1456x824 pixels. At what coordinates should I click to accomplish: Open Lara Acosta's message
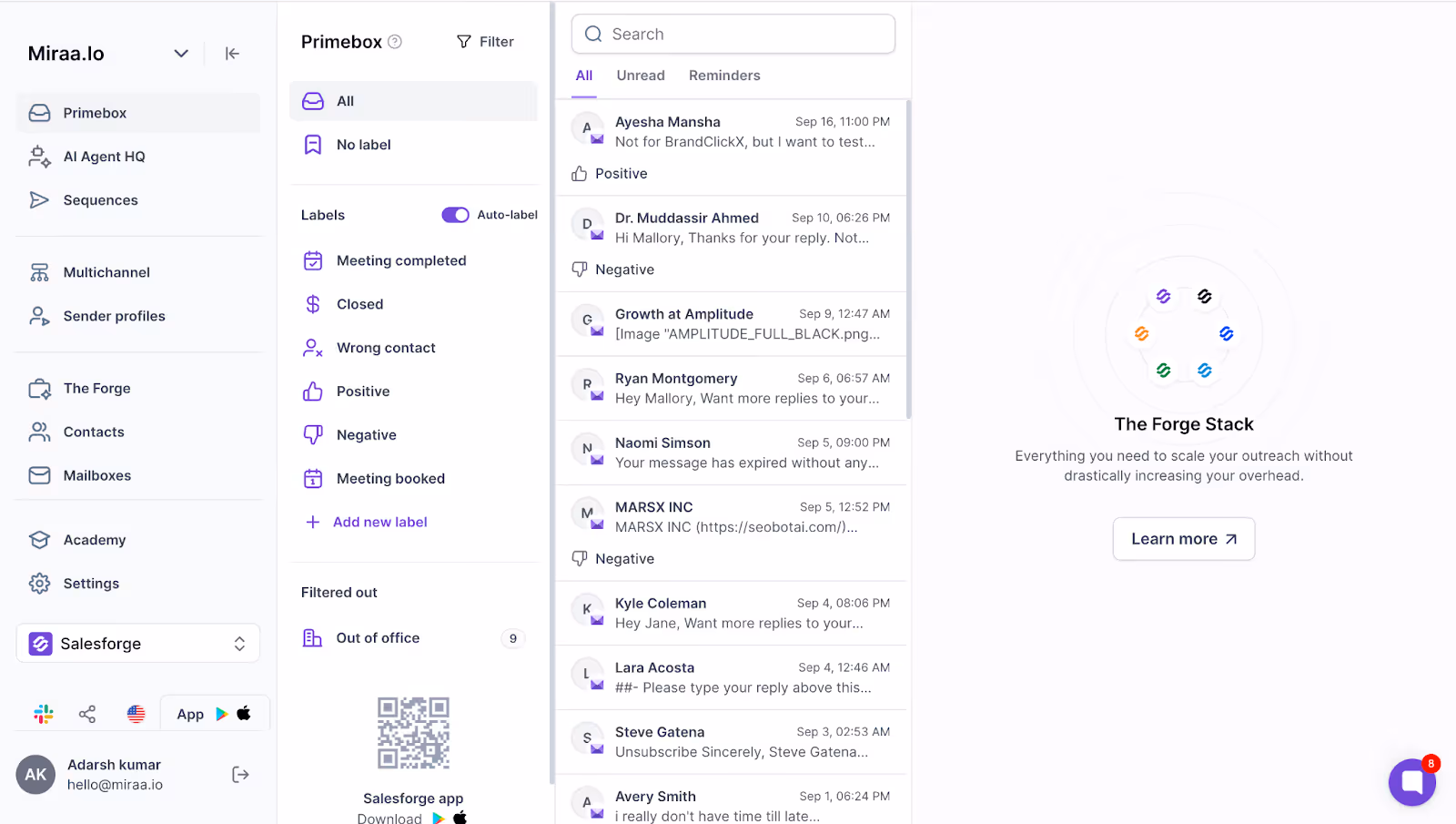click(x=731, y=678)
